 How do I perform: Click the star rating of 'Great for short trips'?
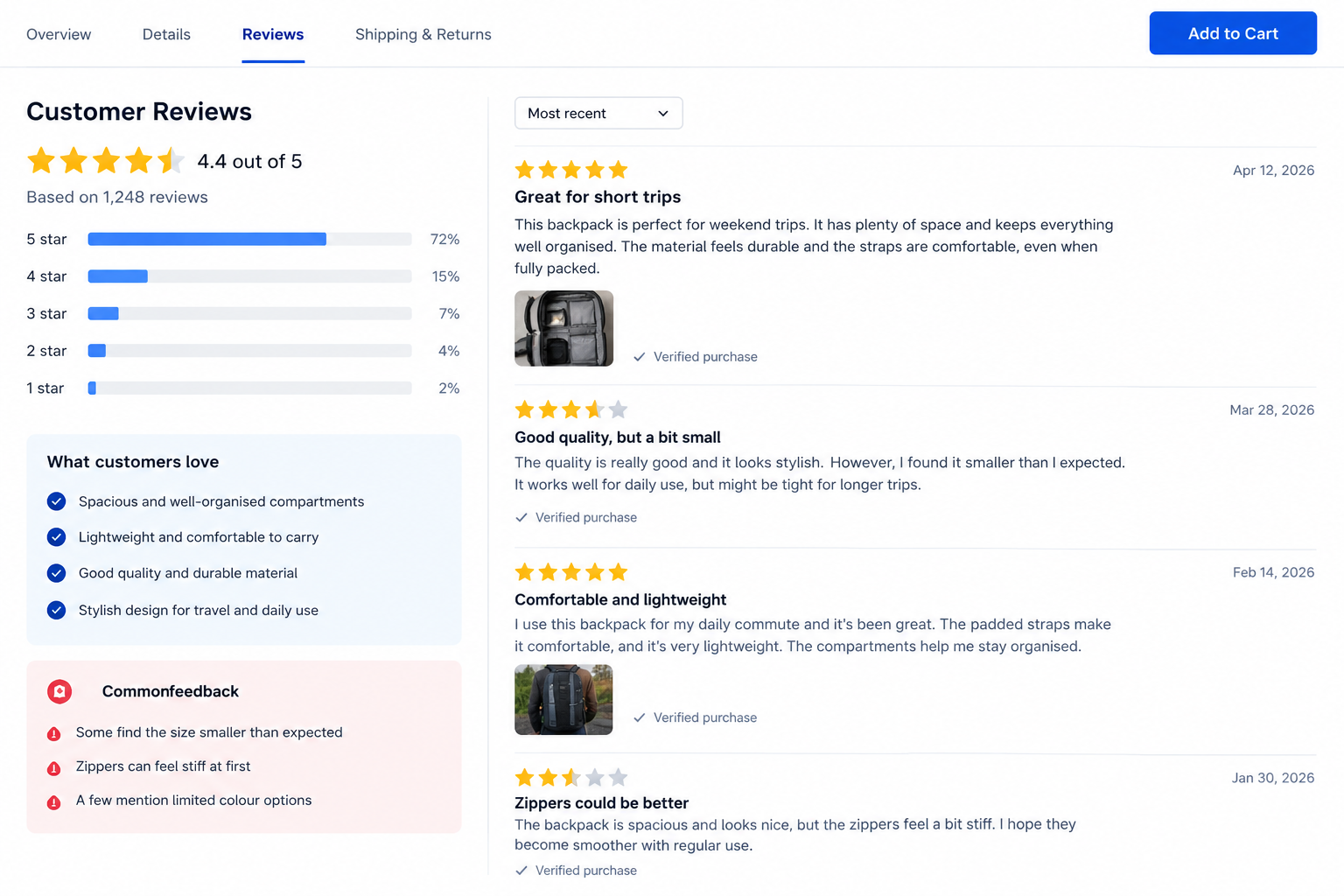click(x=571, y=170)
